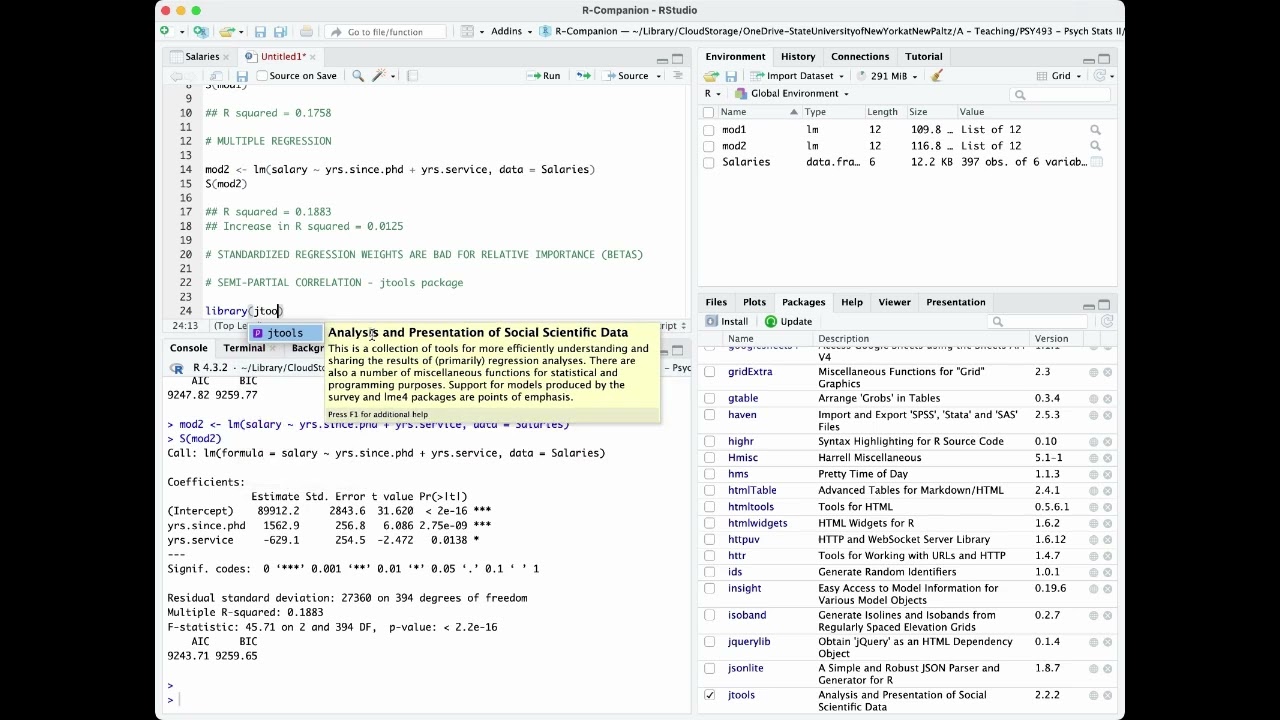Check the mod2 object checkbox
The height and width of the screenshot is (720, 1280).
point(709,146)
